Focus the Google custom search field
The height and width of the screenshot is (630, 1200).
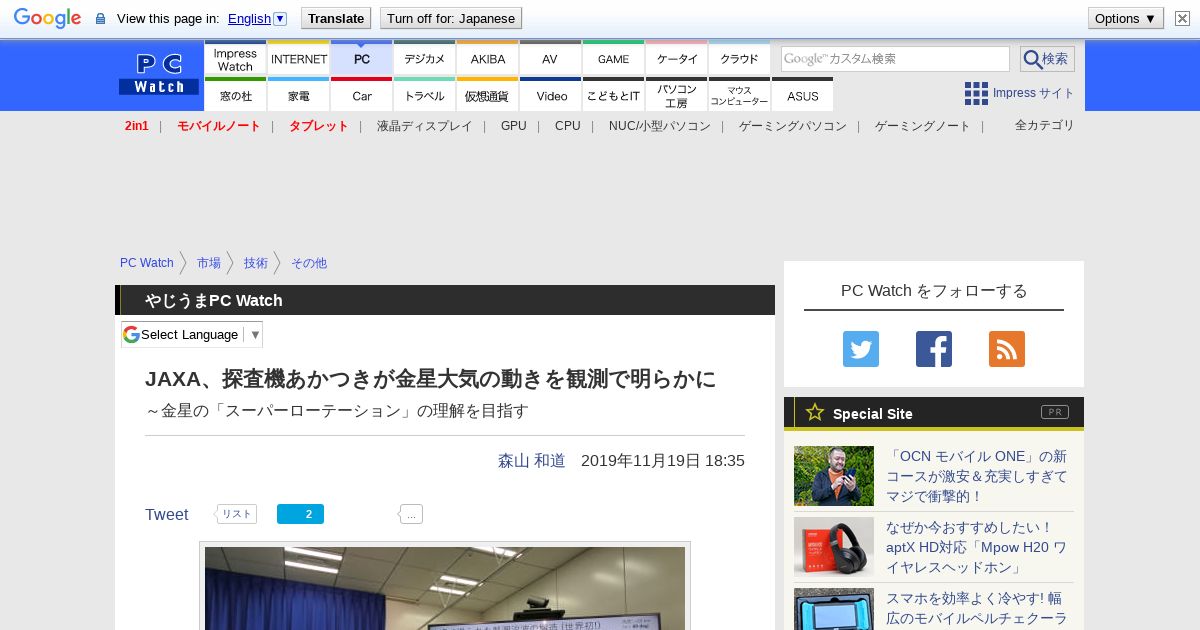tap(895, 59)
